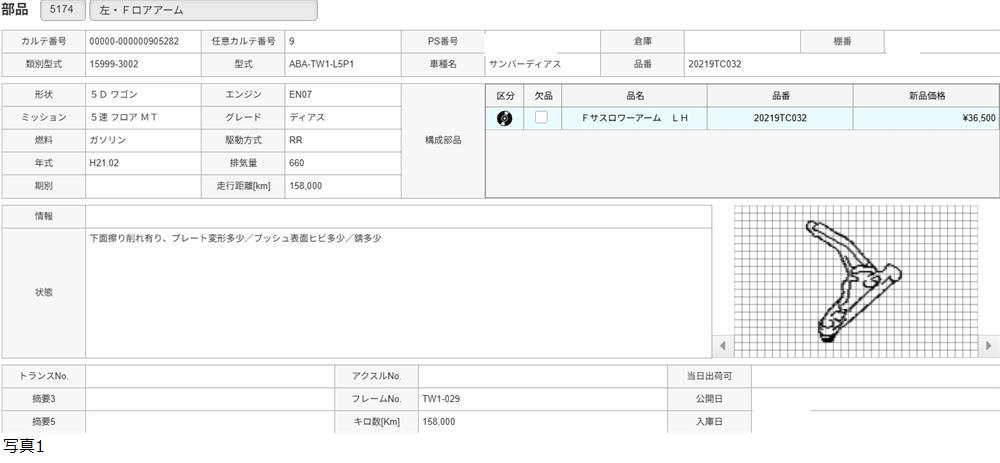
Task: Toggle the 欠品 checkbox for Fサスロワーアーム
Action: point(541,118)
